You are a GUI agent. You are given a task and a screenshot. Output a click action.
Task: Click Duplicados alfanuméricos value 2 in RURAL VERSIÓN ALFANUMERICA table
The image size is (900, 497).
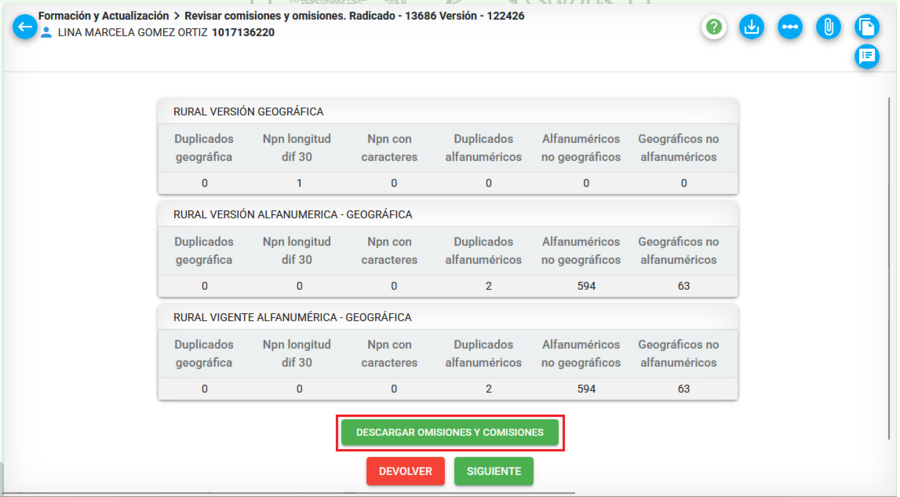pos(488,286)
